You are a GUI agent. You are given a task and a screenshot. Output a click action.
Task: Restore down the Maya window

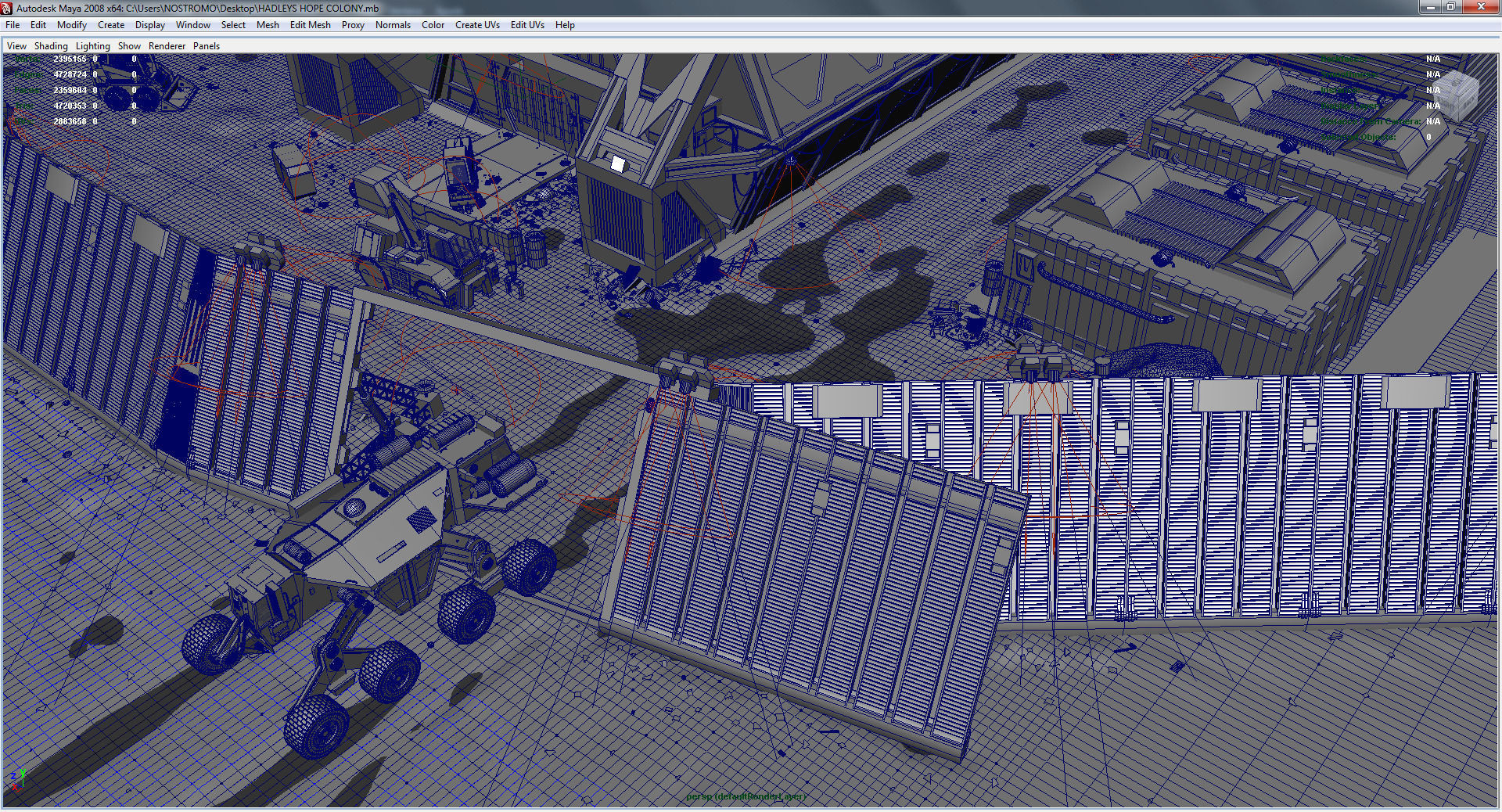pos(1451,7)
